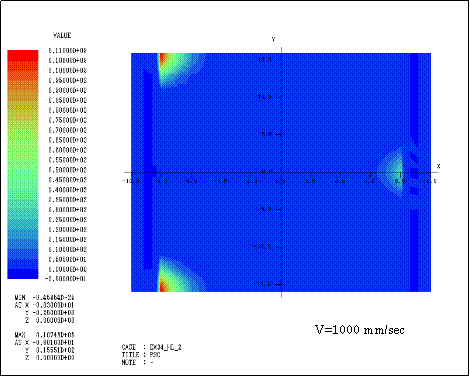
Task: Click the NOTE line
Action: pyautogui.click(x=137, y=362)
